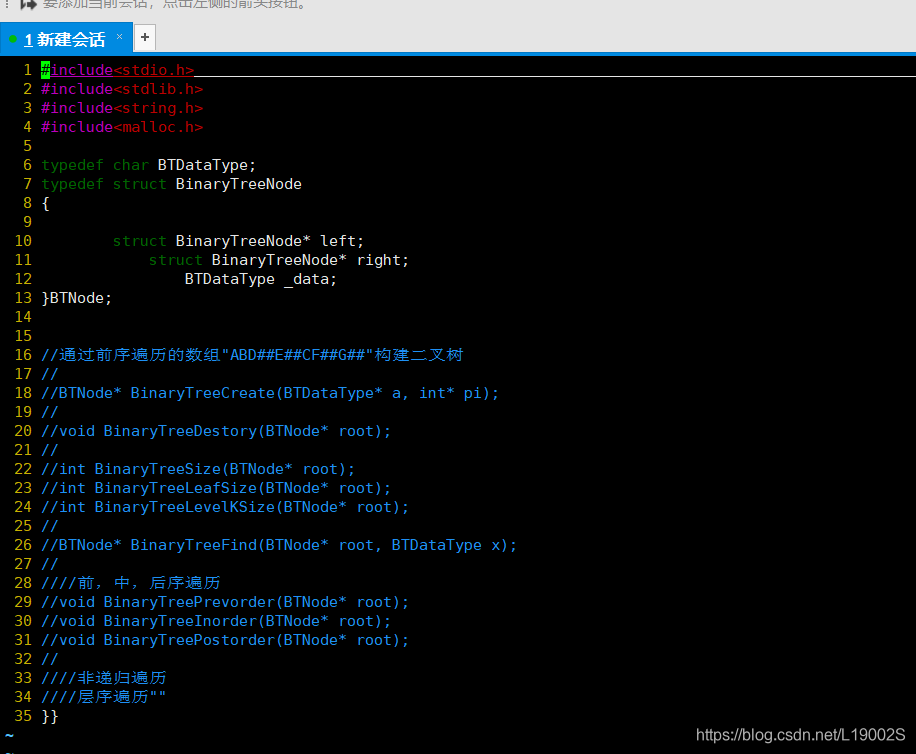Click the '//BTNode* BinaryTreeFind' comment line
916x754 pixels.
pos(279,545)
